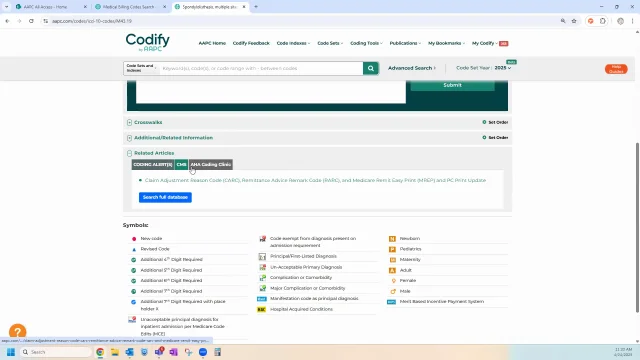640x360 pixels.
Task: Collapse the Related Articles section
Action: [129, 153]
